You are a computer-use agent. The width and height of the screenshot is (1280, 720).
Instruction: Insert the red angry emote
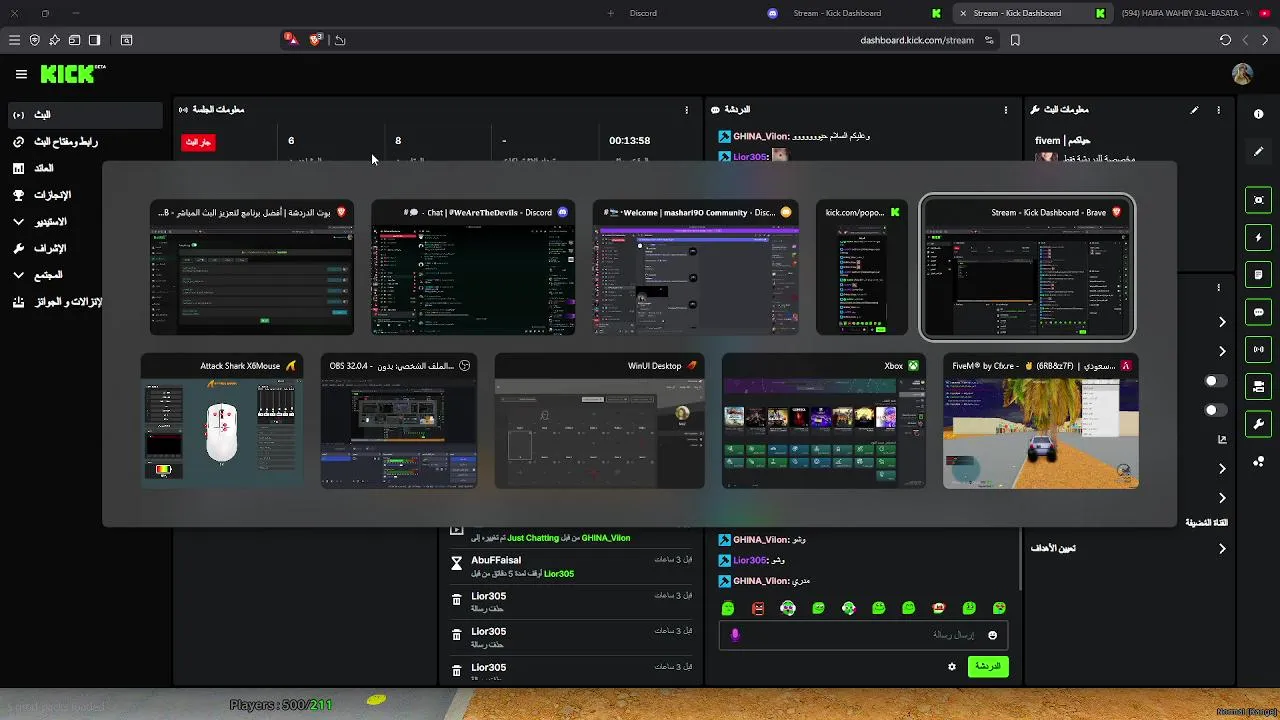[758, 608]
